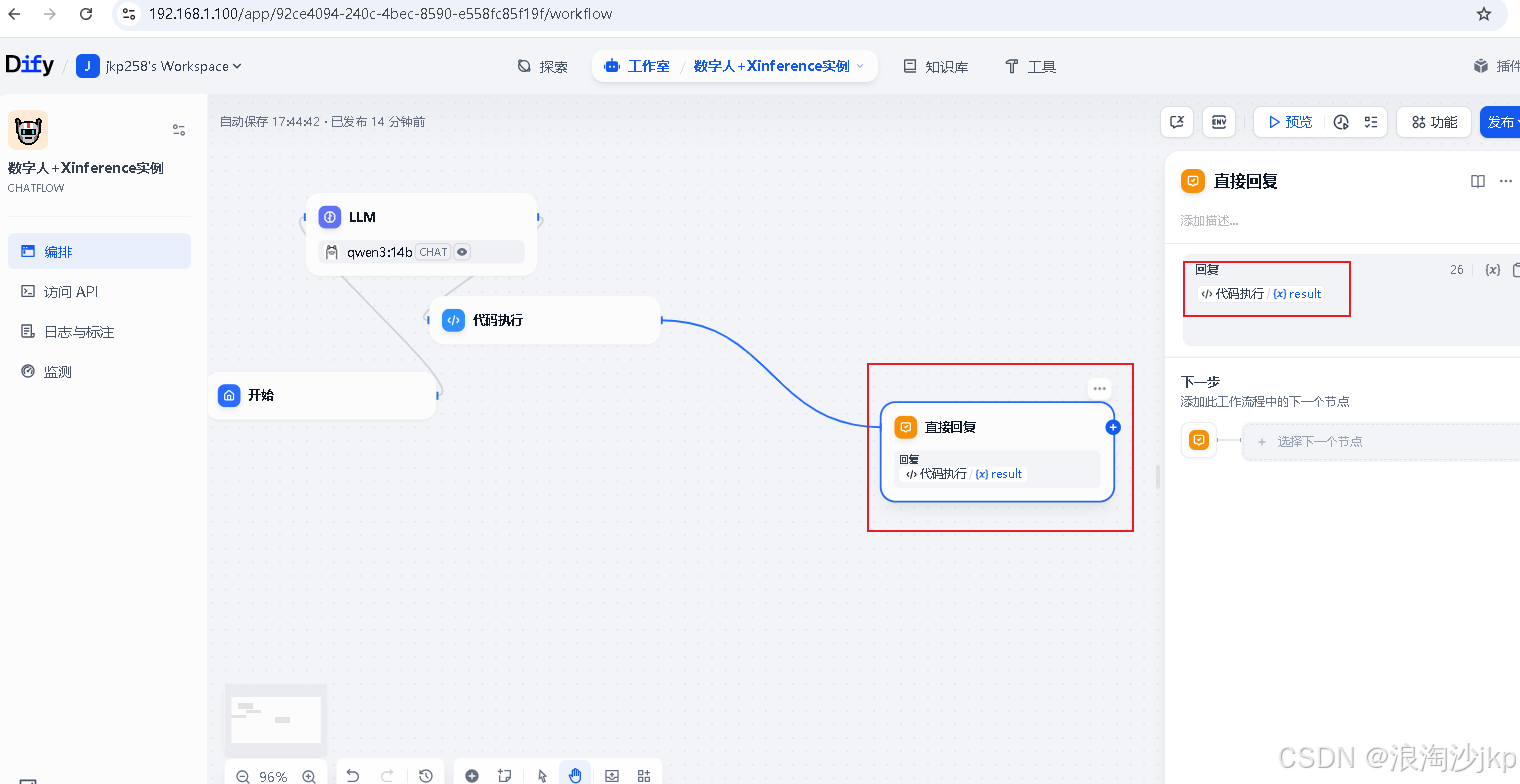Go back using the browser back arrow
Screen dimensions: 1520x784
[14, 14]
